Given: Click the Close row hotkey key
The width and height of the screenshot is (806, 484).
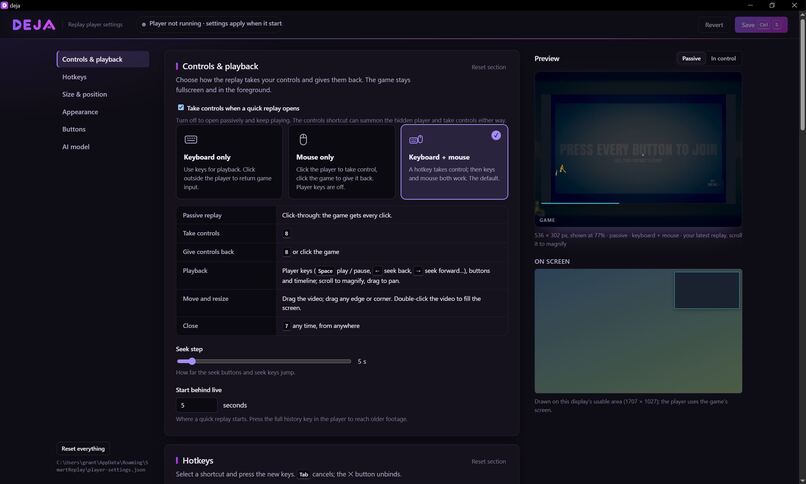Looking at the screenshot, I should pyautogui.click(x=286, y=326).
